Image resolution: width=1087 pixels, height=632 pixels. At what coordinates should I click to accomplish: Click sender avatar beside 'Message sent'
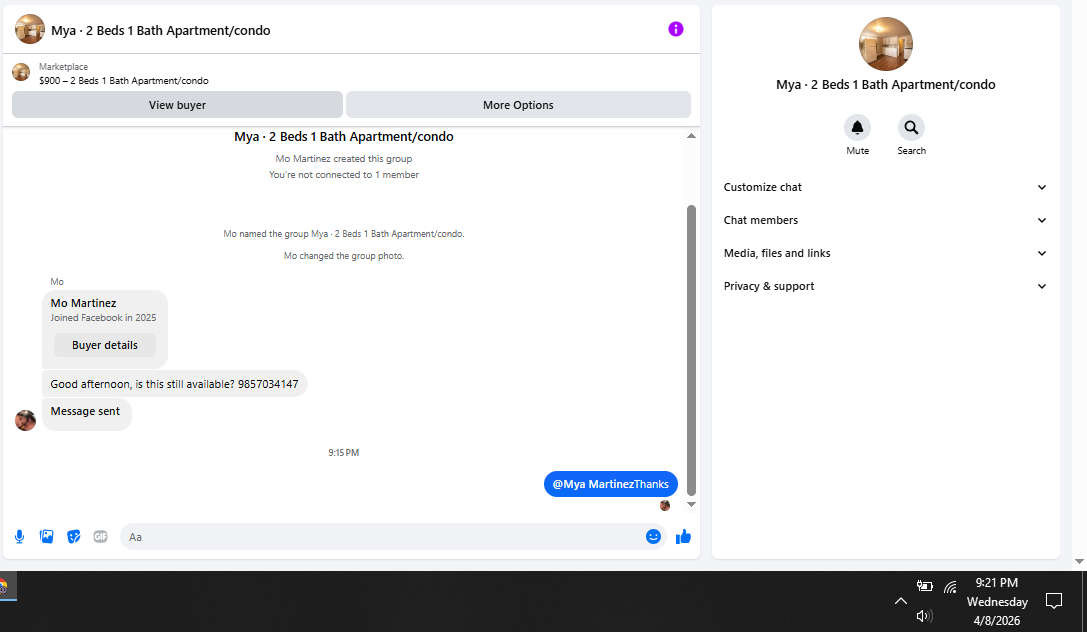[26, 420]
